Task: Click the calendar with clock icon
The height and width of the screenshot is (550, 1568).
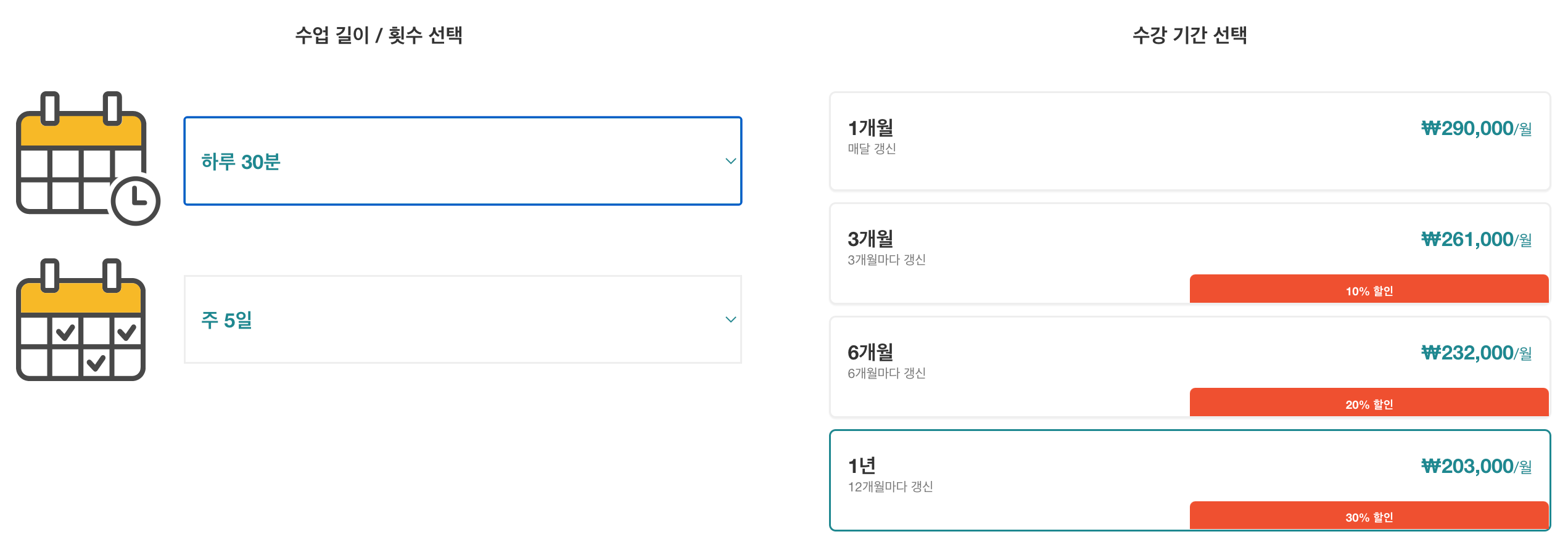Action: [x=88, y=158]
